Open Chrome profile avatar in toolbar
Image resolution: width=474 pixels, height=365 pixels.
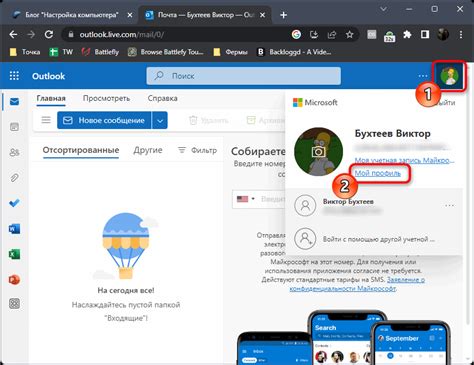tap(443, 34)
